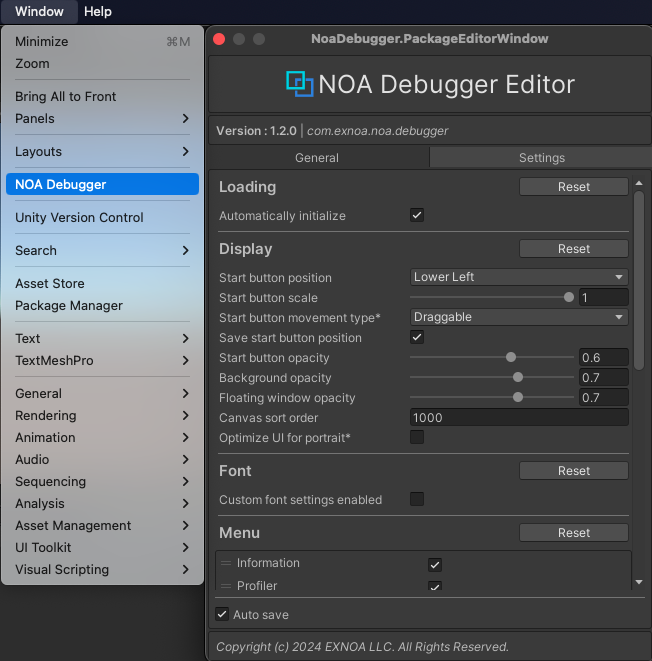Select NOA Debugger menu entry

[102, 184]
